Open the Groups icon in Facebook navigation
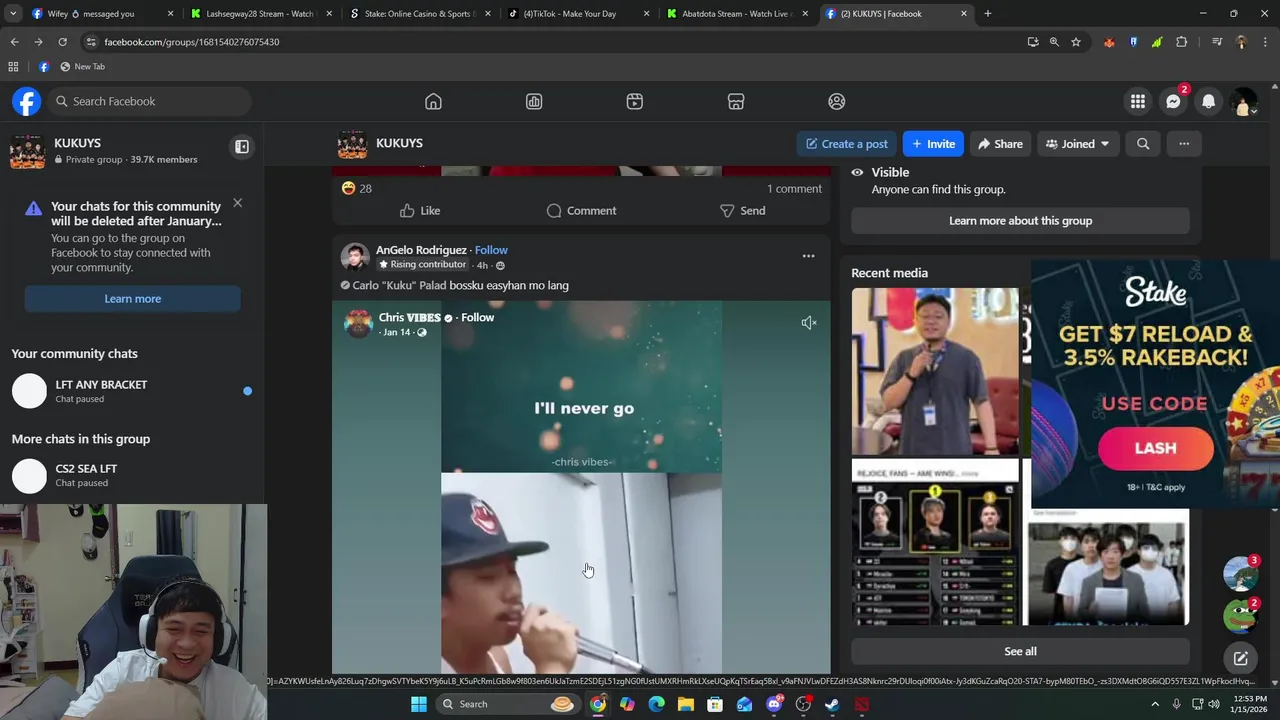This screenshot has height=720, width=1280. pos(837,101)
